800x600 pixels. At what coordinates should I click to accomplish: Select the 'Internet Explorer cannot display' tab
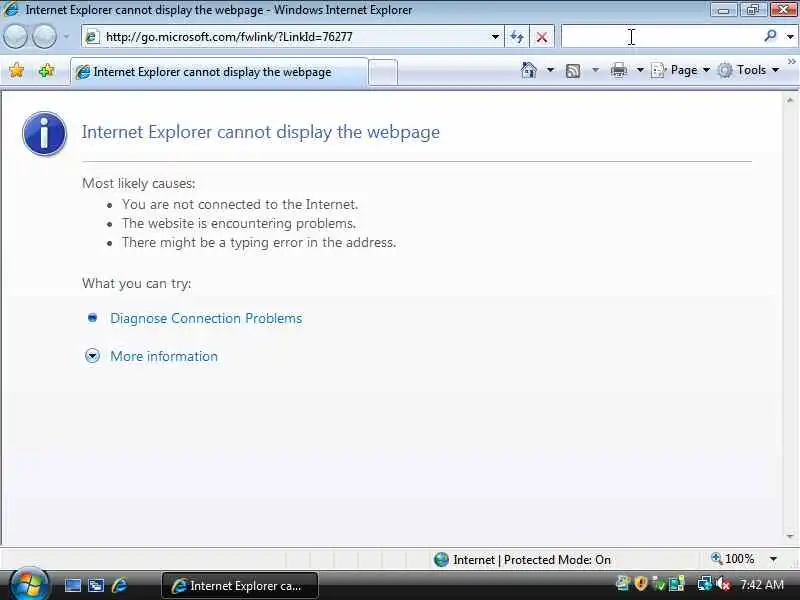coord(218,72)
